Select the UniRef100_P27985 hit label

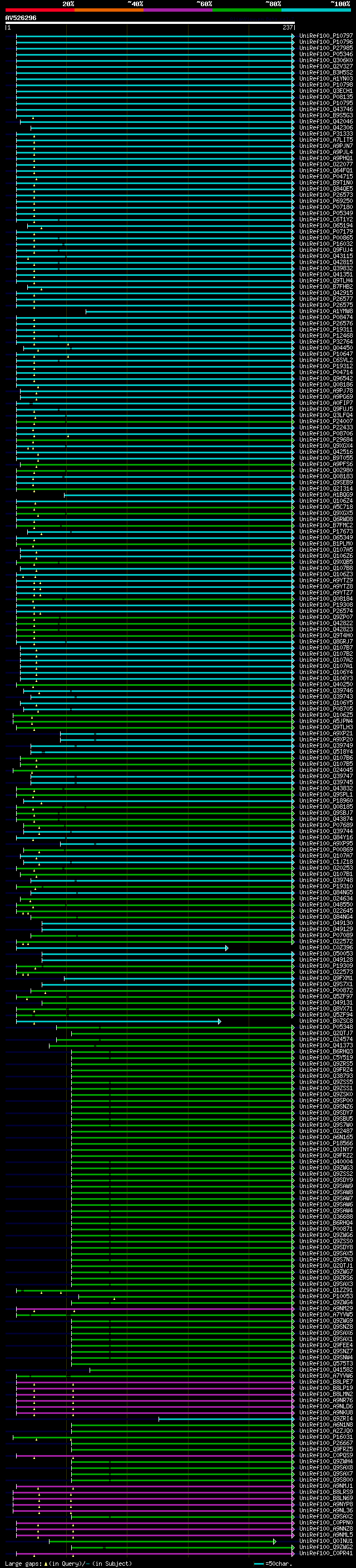[x=325, y=48]
